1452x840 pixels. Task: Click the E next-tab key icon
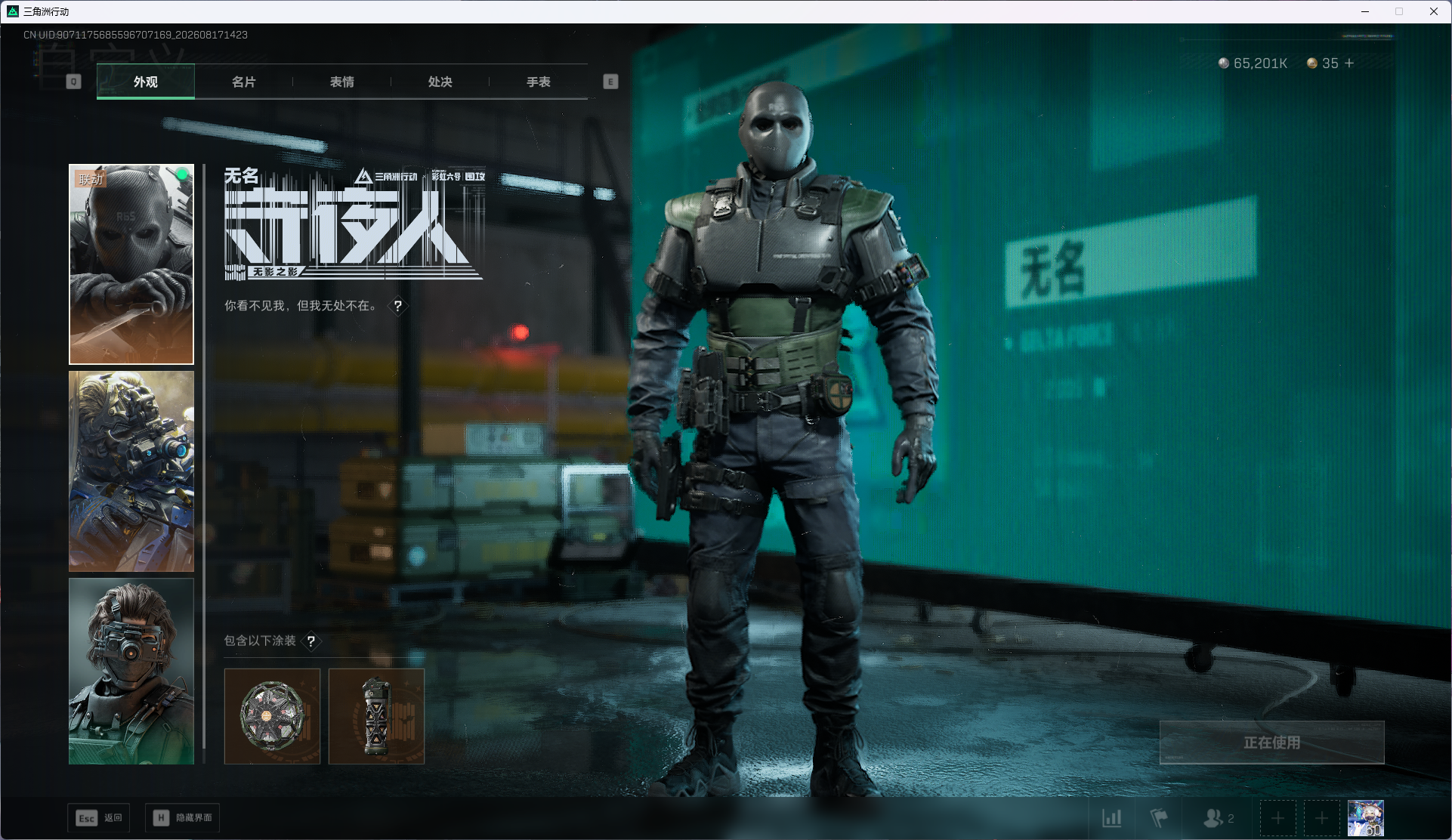pos(611,82)
